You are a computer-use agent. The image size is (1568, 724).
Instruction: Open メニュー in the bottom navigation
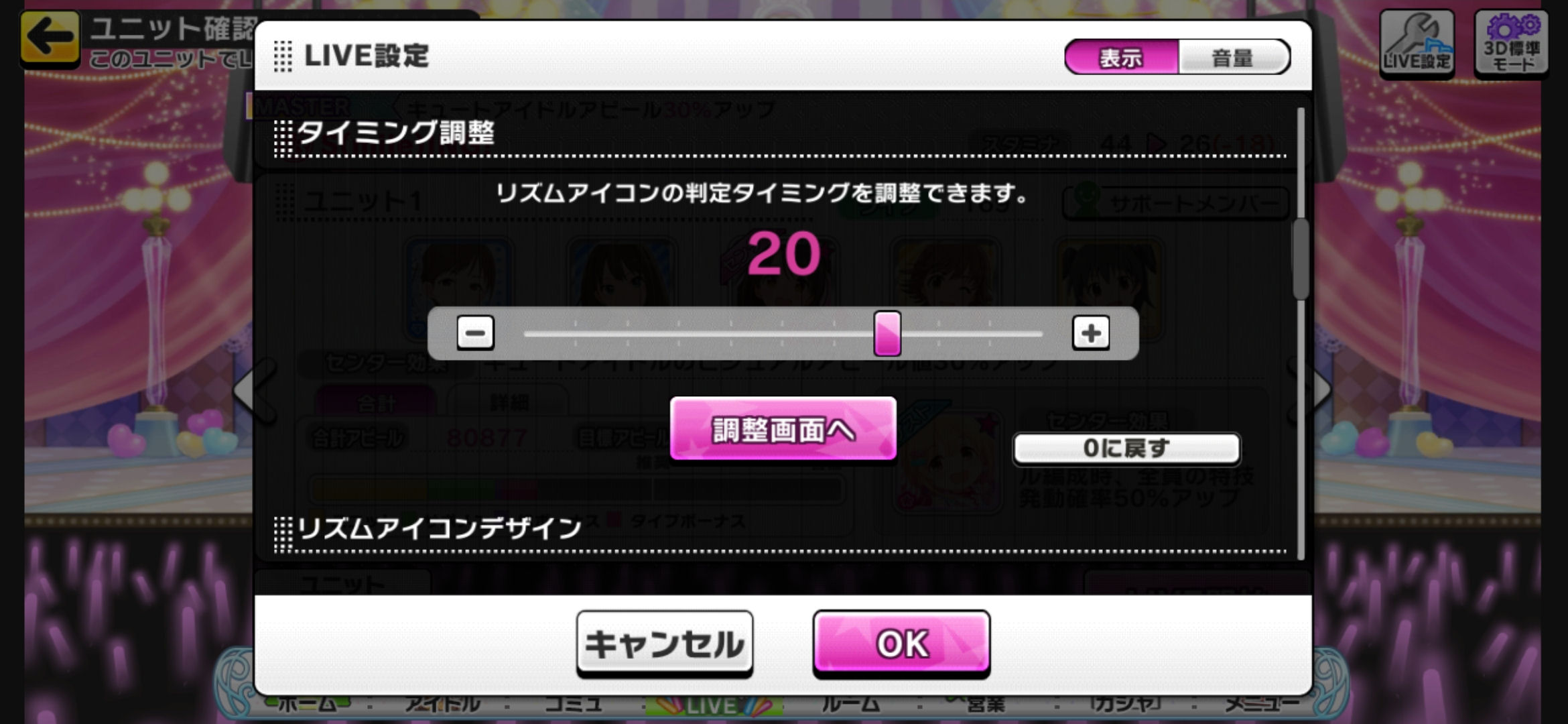click(x=1262, y=704)
